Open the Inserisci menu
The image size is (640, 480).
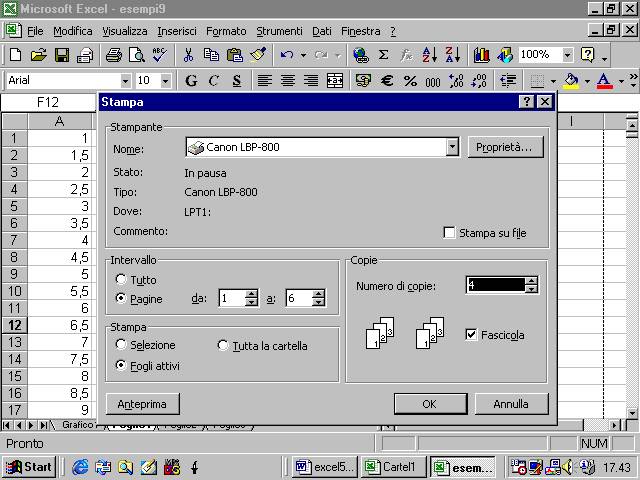point(177,31)
